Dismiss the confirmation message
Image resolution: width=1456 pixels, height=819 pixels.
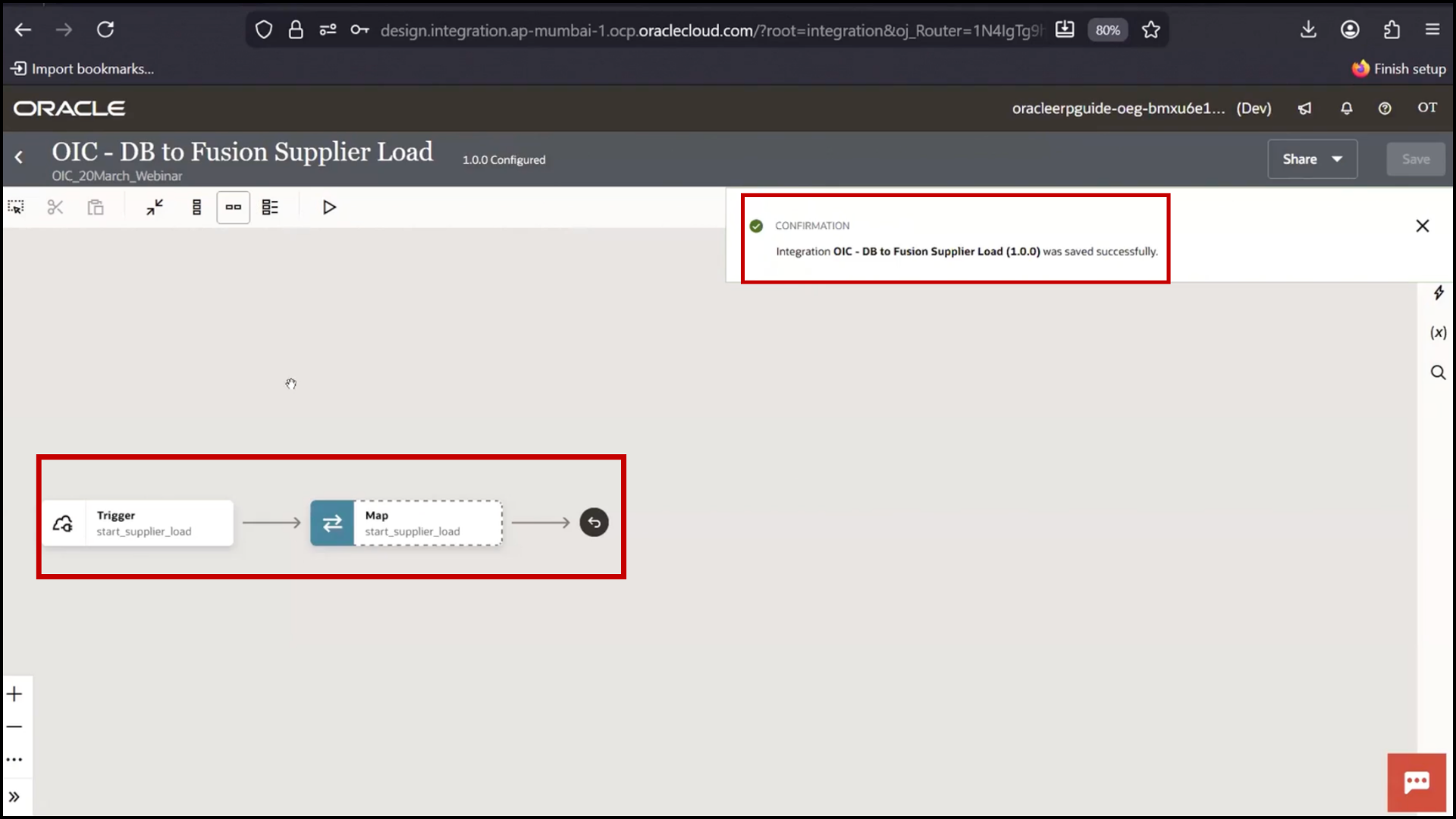(x=1423, y=226)
